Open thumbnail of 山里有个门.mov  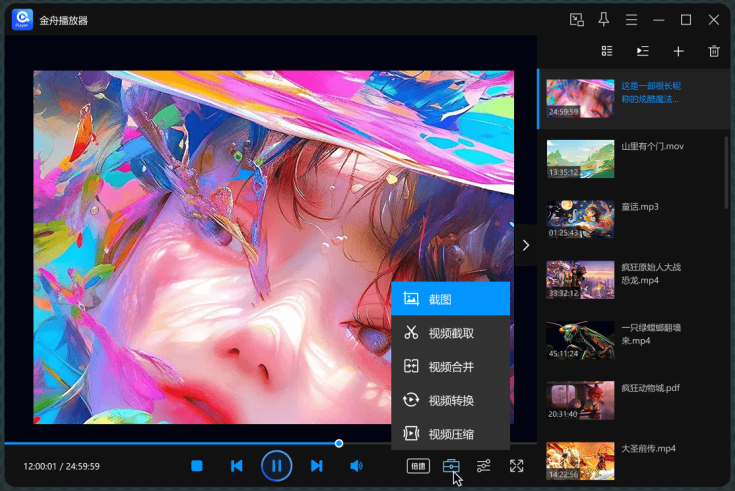click(x=580, y=159)
